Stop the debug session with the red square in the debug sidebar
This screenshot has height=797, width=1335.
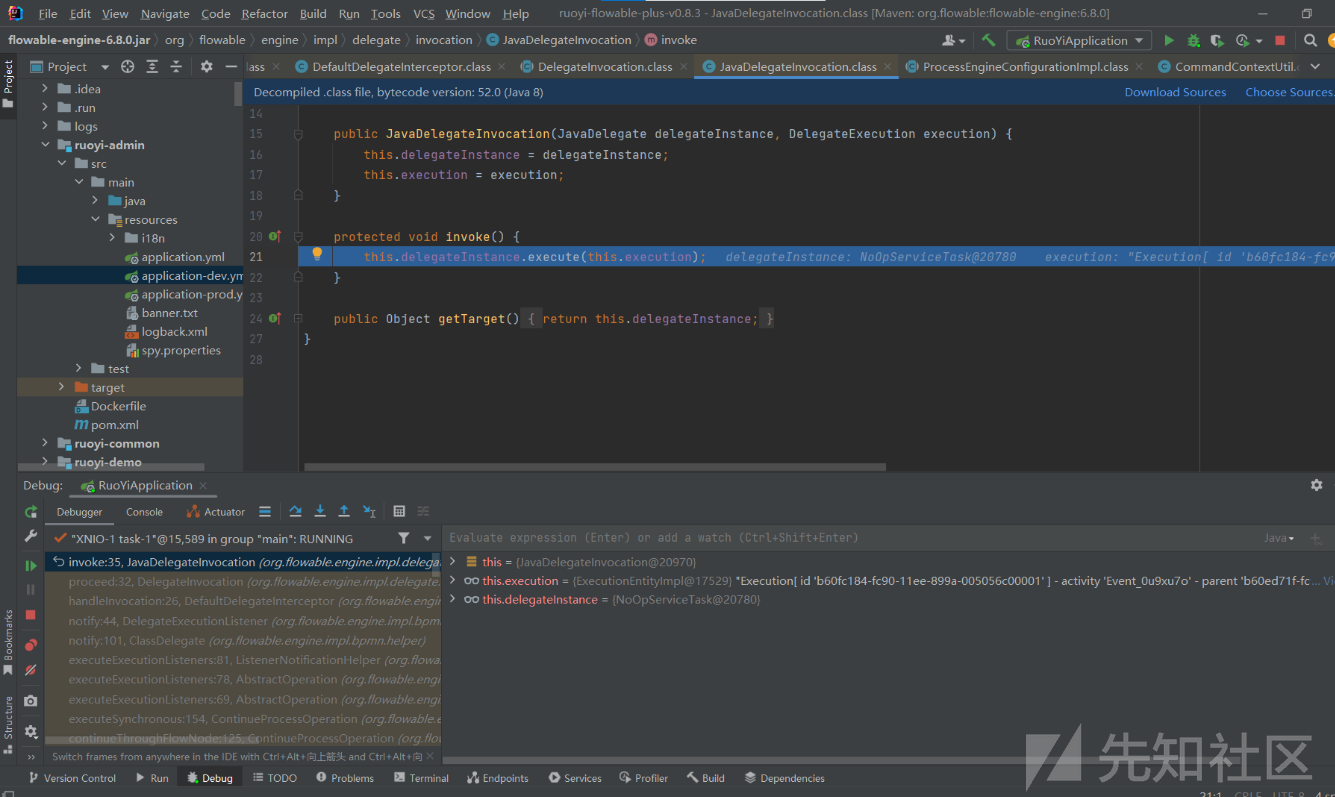click(31, 614)
